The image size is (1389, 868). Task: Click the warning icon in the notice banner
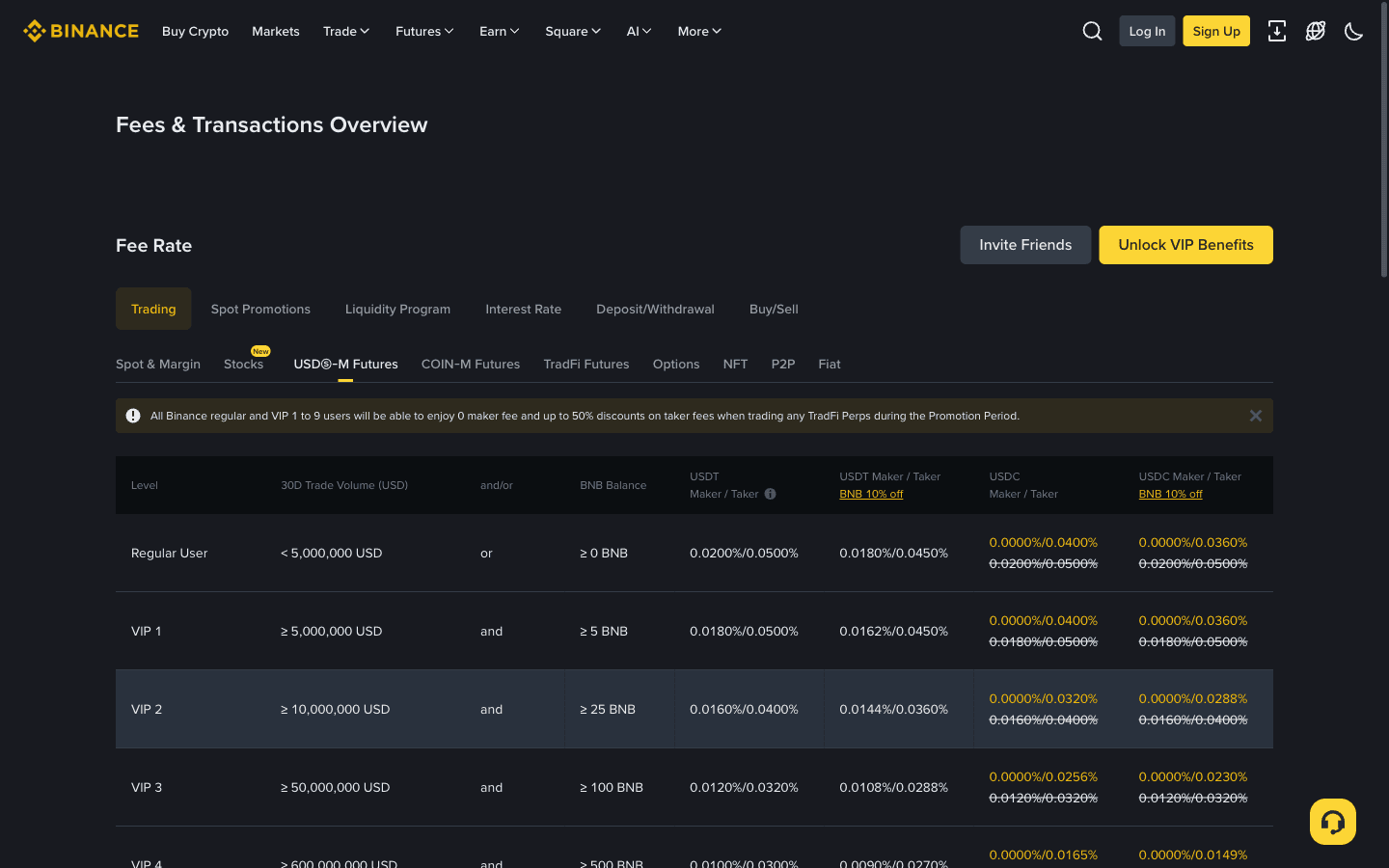tap(133, 416)
